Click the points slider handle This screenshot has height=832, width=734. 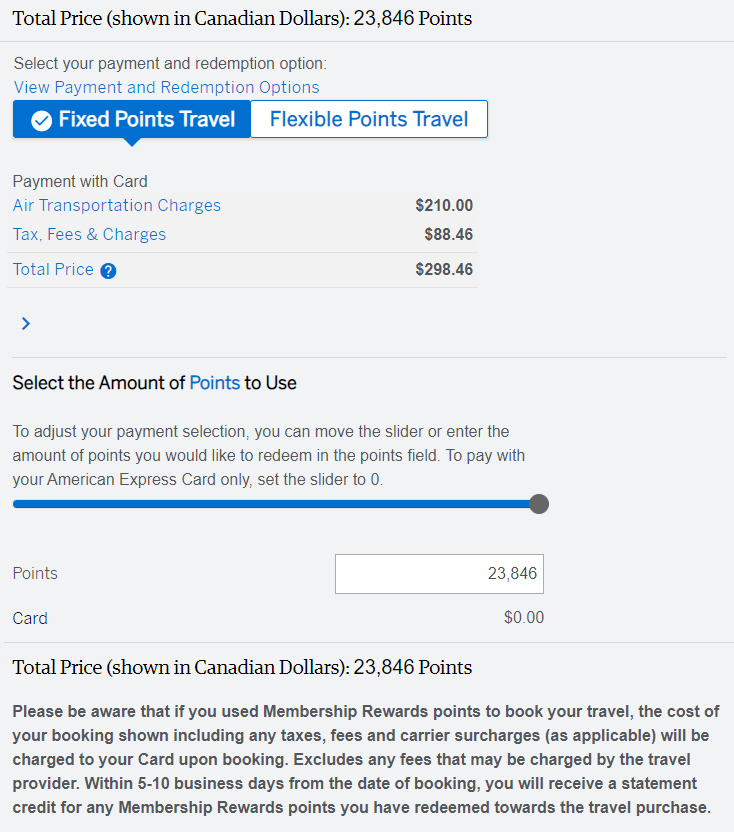point(538,503)
